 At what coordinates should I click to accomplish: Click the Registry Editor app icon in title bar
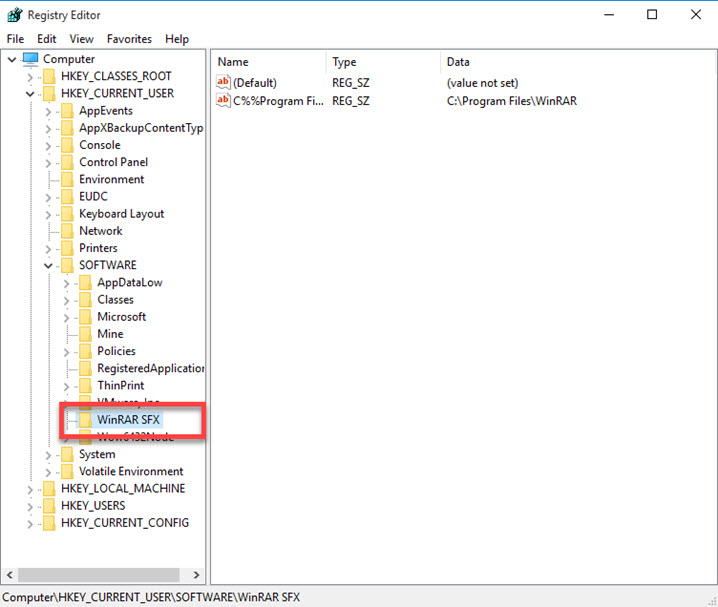click(x=14, y=15)
